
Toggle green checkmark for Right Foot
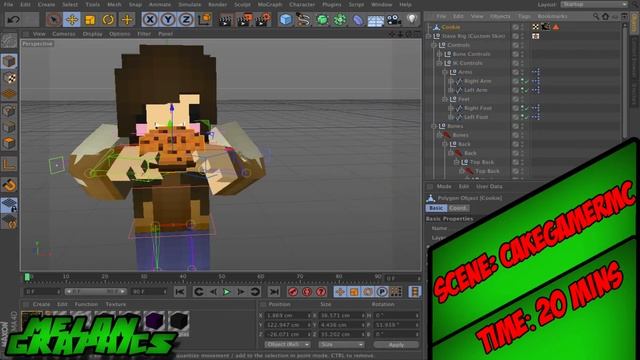point(527,108)
